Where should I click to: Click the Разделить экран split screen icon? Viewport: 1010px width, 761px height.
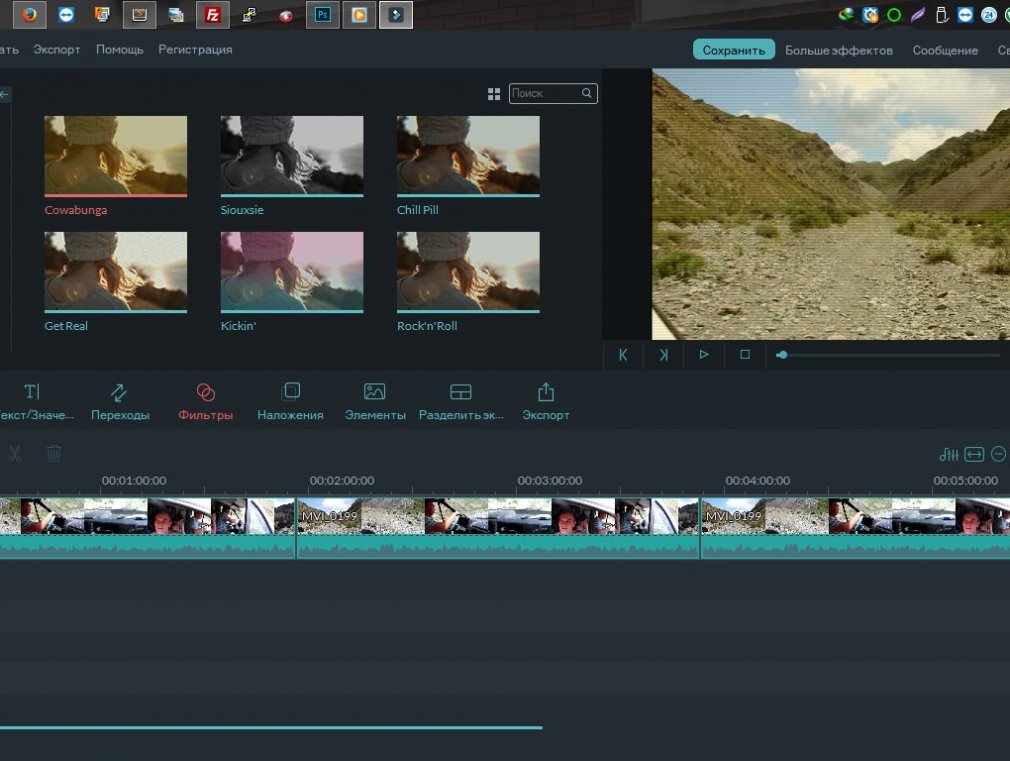coord(460,401)
